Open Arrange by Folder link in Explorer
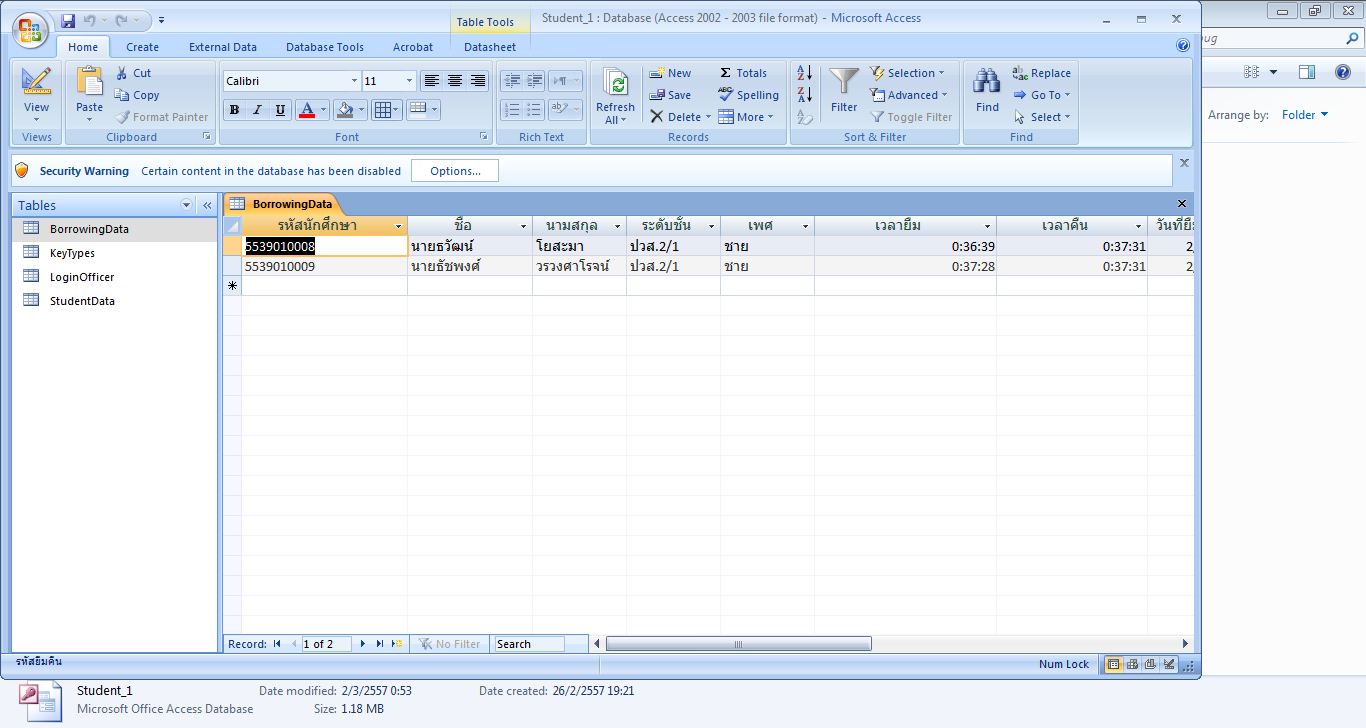 coord(1304,115)
